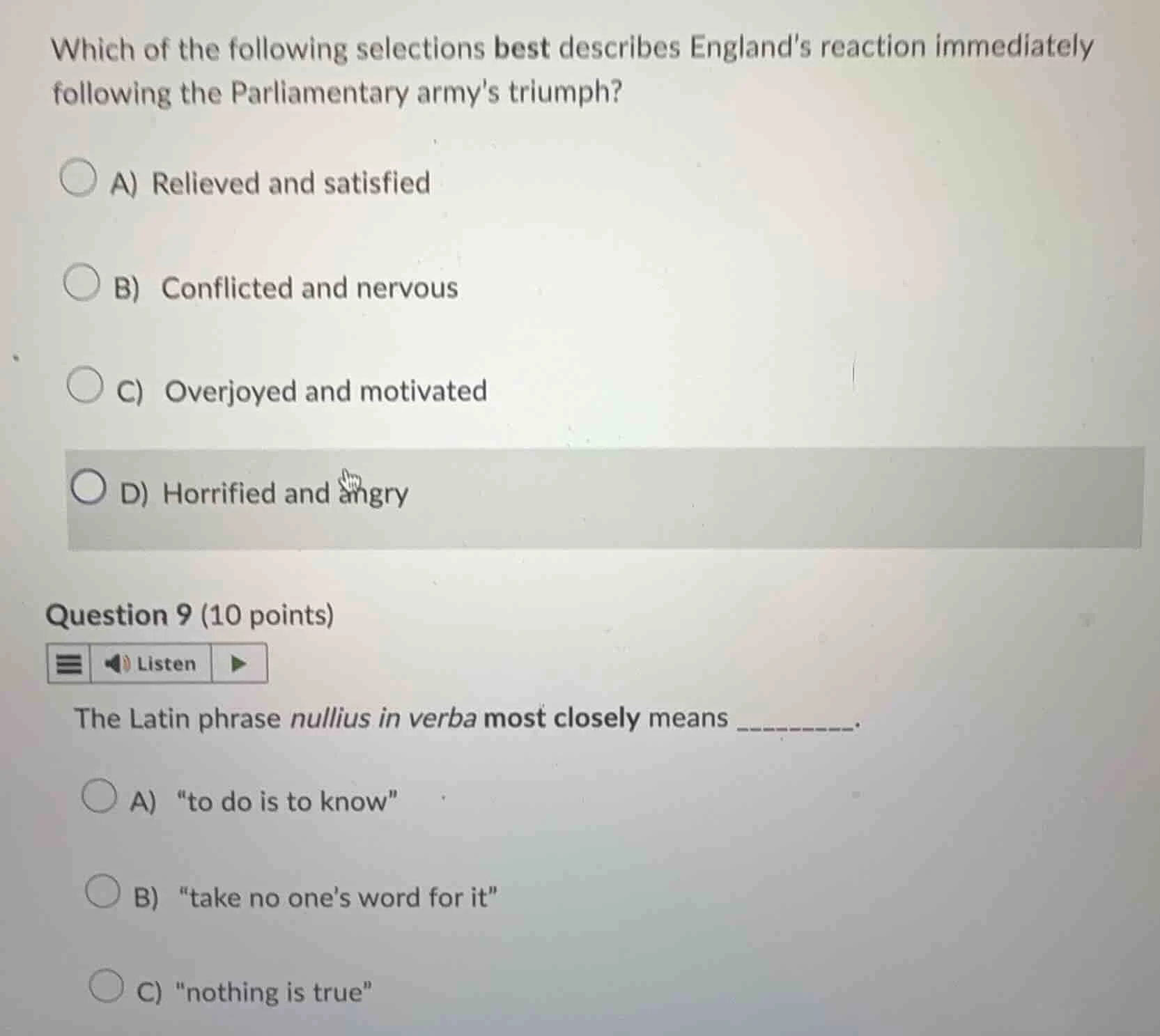Click the speaker symbol to hear the question
The height and width of the screenshot is (1036, 1160).
(117, 663)
